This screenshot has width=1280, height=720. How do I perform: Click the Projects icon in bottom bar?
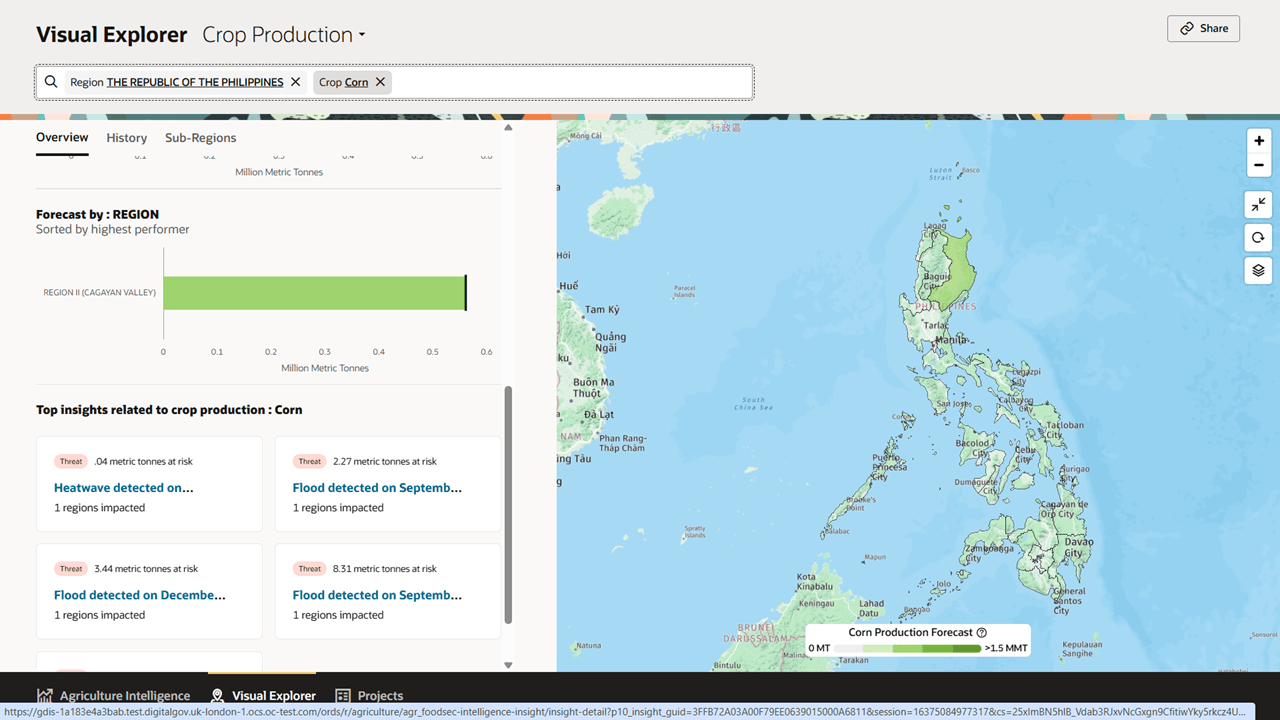click(x=342, y=694)
